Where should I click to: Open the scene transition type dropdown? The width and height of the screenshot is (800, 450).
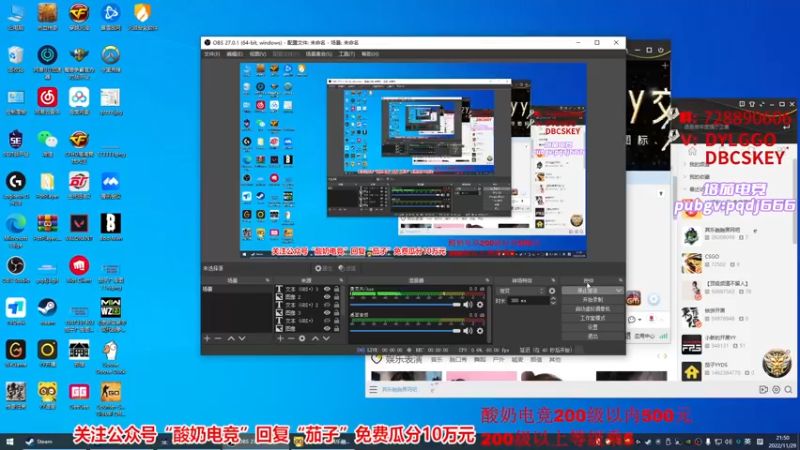coord(521,291)
